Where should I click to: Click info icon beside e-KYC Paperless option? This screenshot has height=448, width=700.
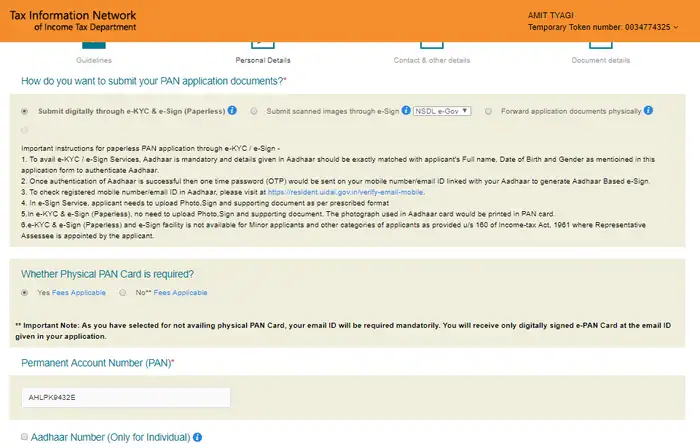tap(232, 110)
